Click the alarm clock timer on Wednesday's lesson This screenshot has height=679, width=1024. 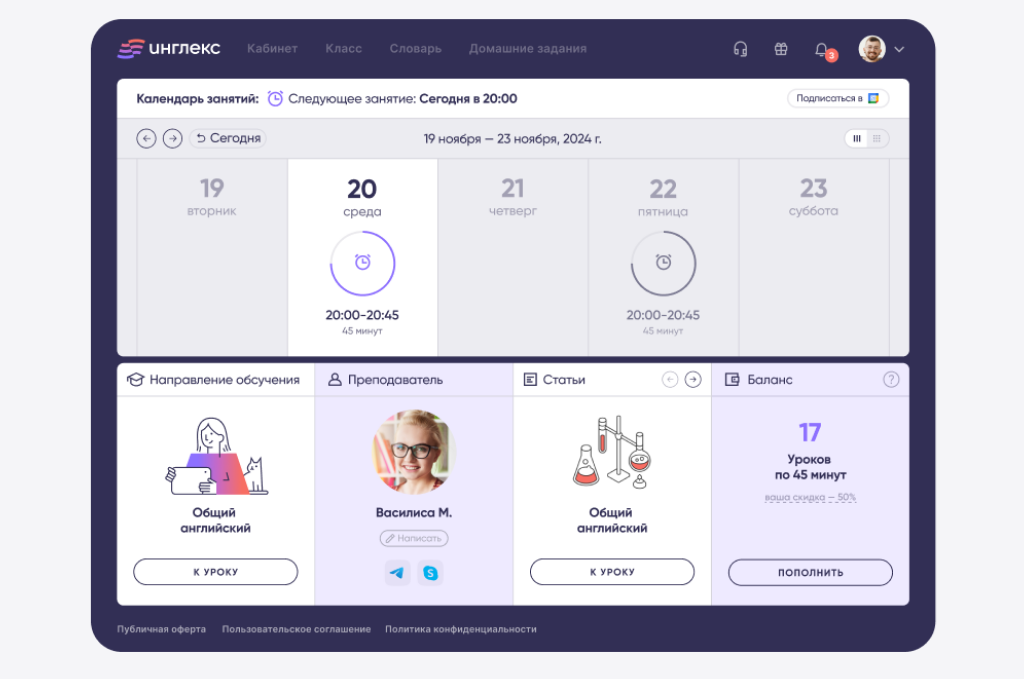point(362,262)
